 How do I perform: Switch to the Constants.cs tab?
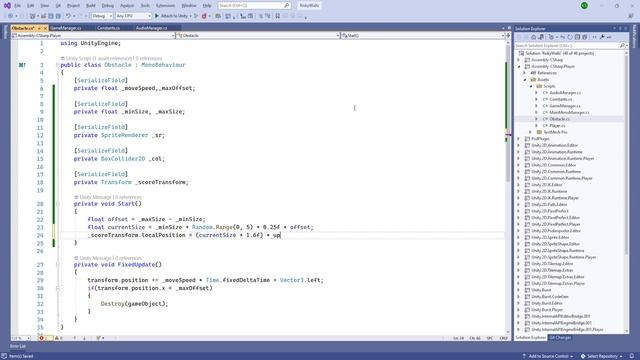108,28
